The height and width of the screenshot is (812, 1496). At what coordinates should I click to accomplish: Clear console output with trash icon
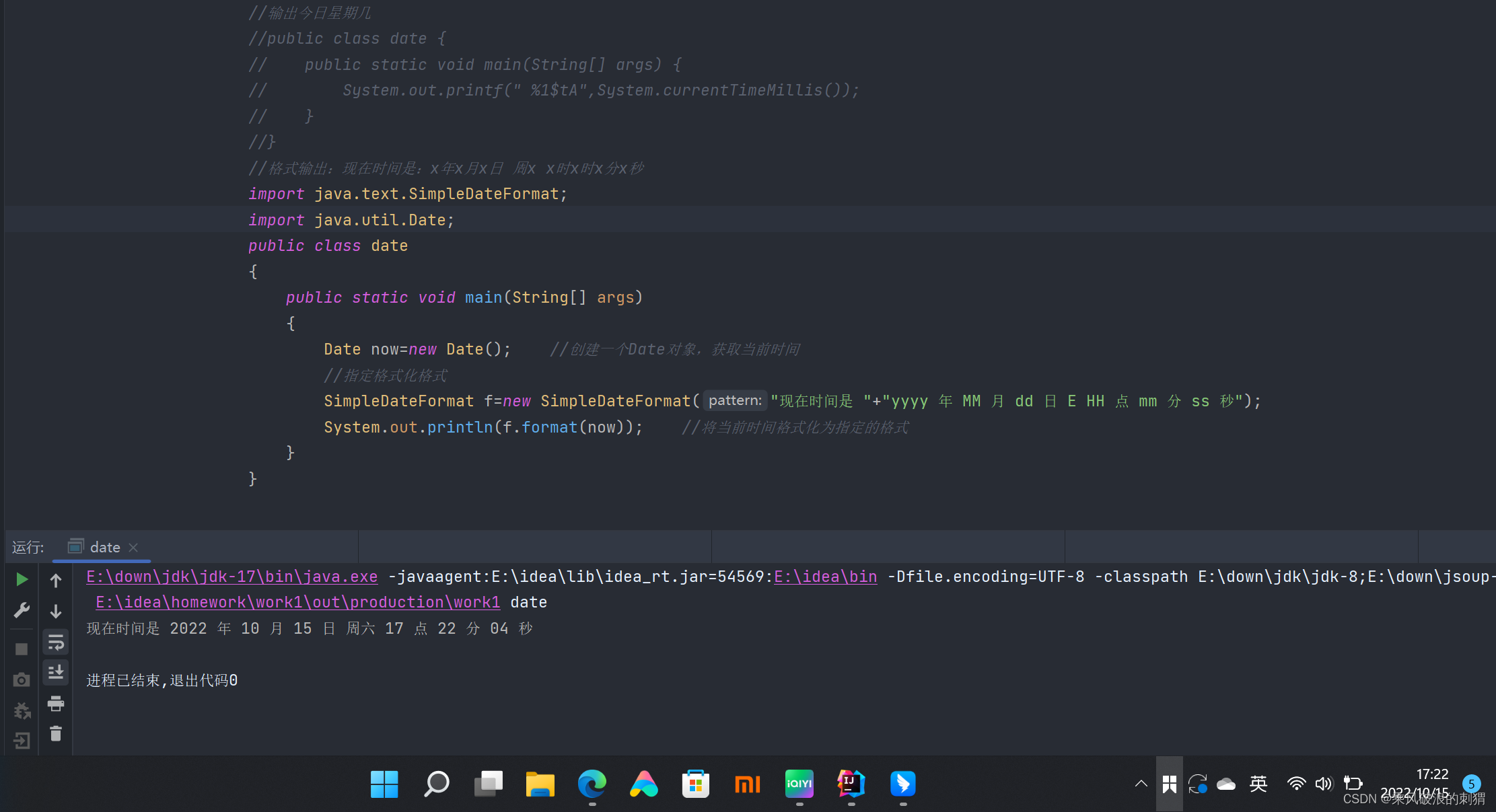click(56, 734)
